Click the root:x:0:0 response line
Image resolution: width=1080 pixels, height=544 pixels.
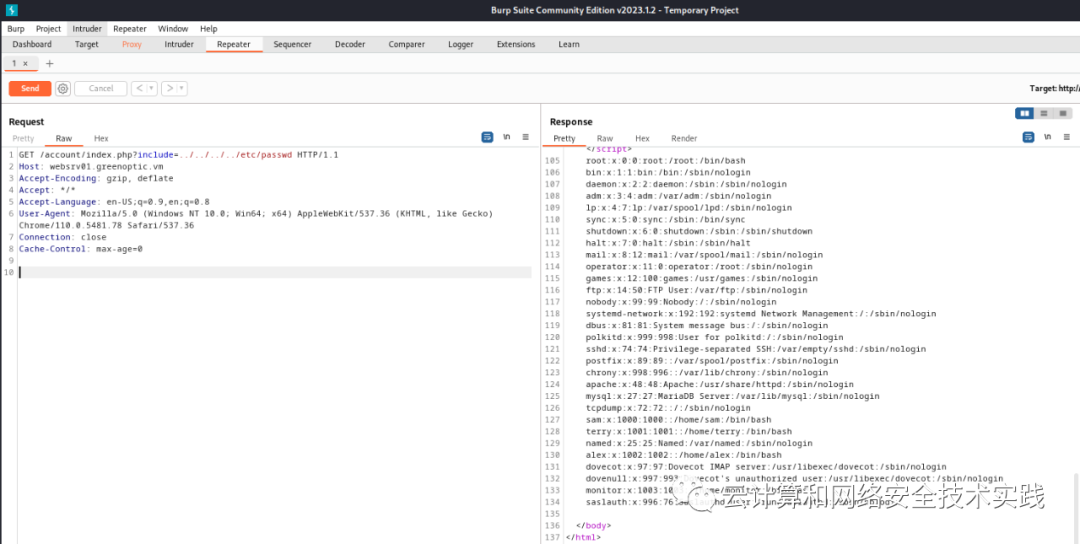coord(665,160)
